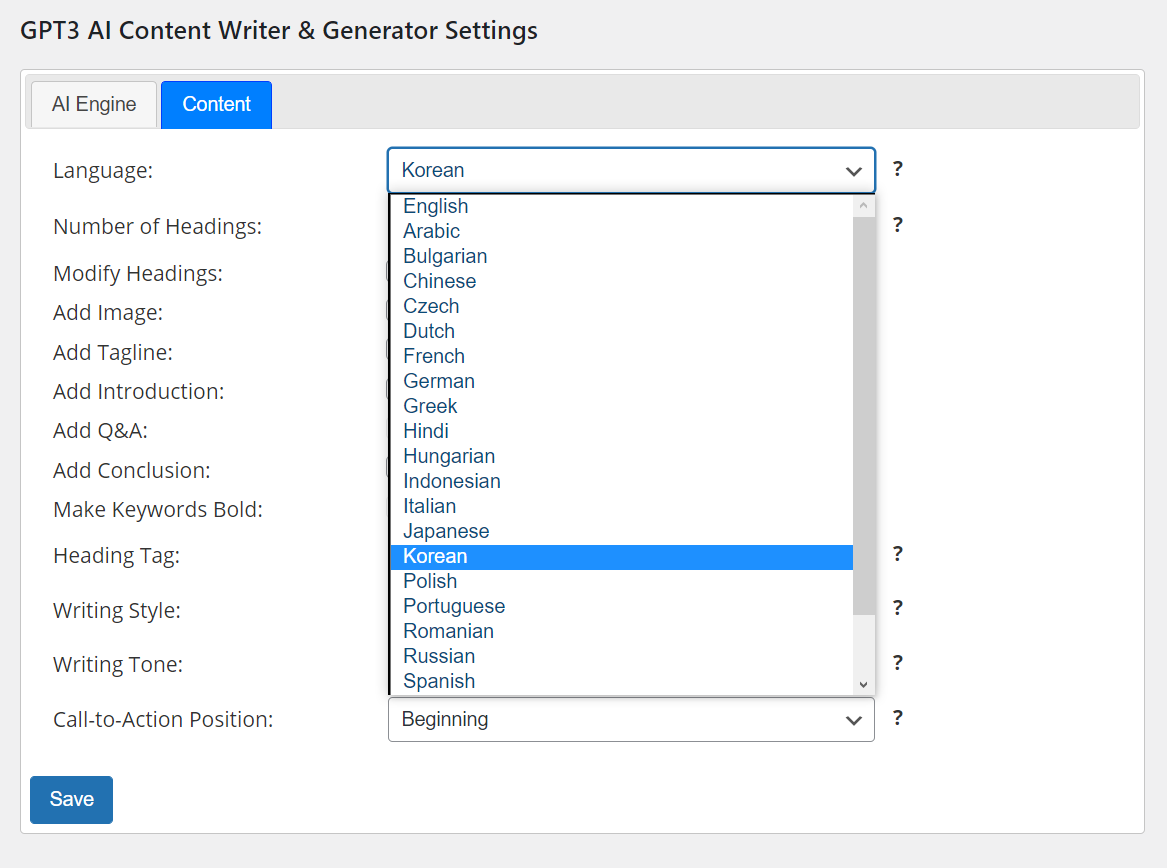Screen dimensions: 1167x868
Task: Choose English from the language list
Action: click(621, 206)
